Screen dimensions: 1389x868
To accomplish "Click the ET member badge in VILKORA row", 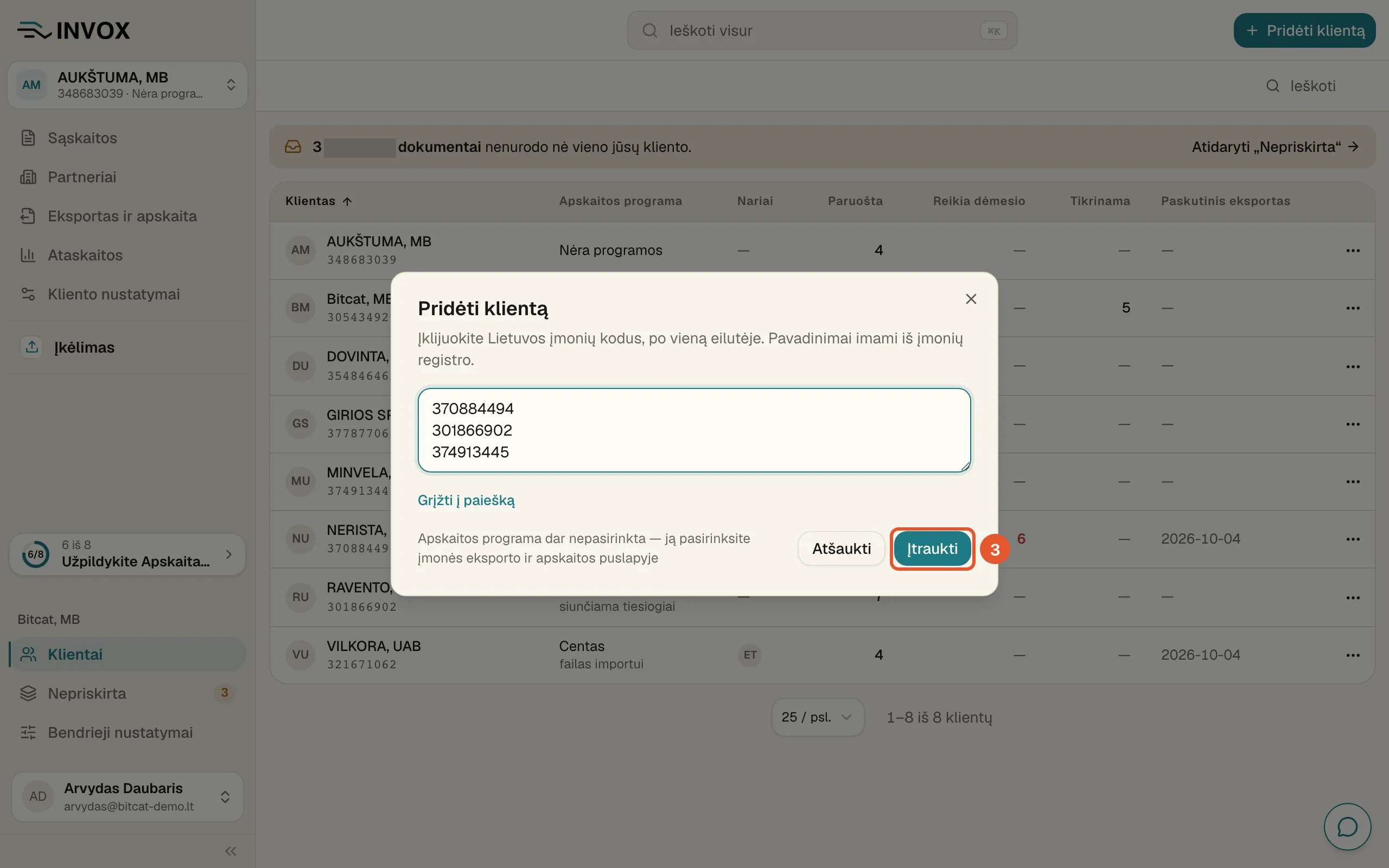I will 750,655.
